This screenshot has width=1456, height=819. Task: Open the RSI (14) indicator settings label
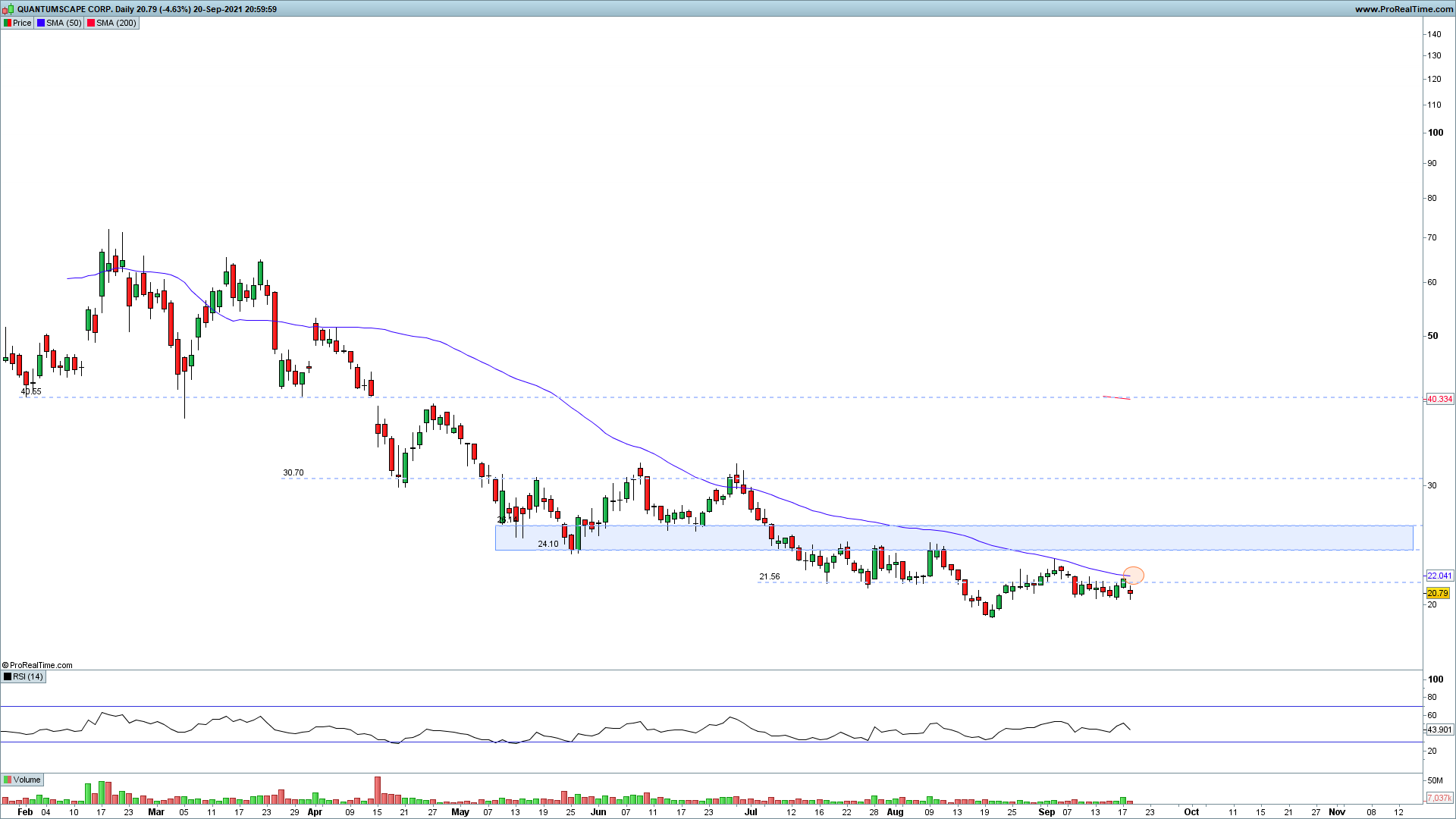pos(27,676)
